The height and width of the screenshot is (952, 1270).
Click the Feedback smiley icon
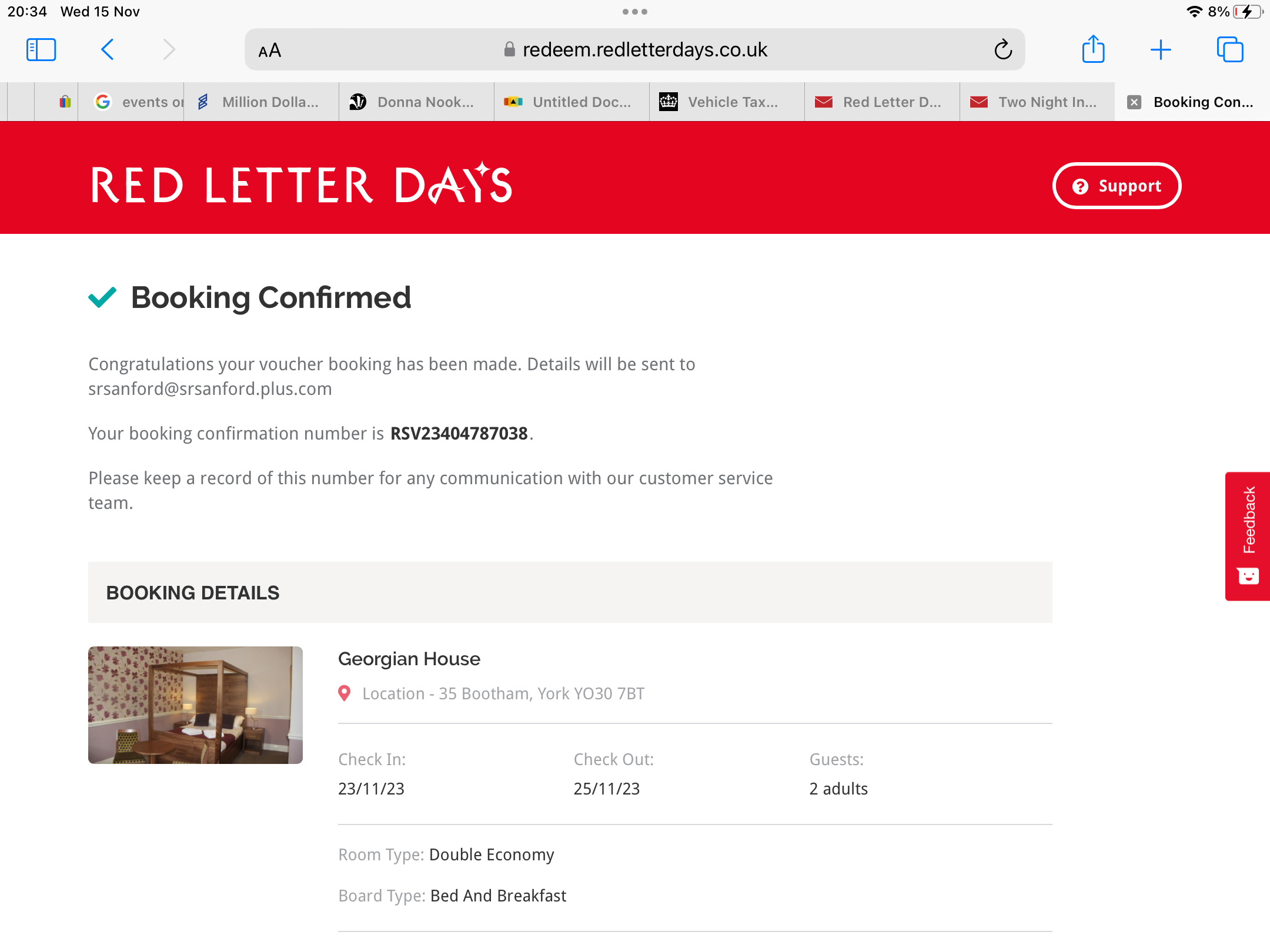coord(1248,576)
